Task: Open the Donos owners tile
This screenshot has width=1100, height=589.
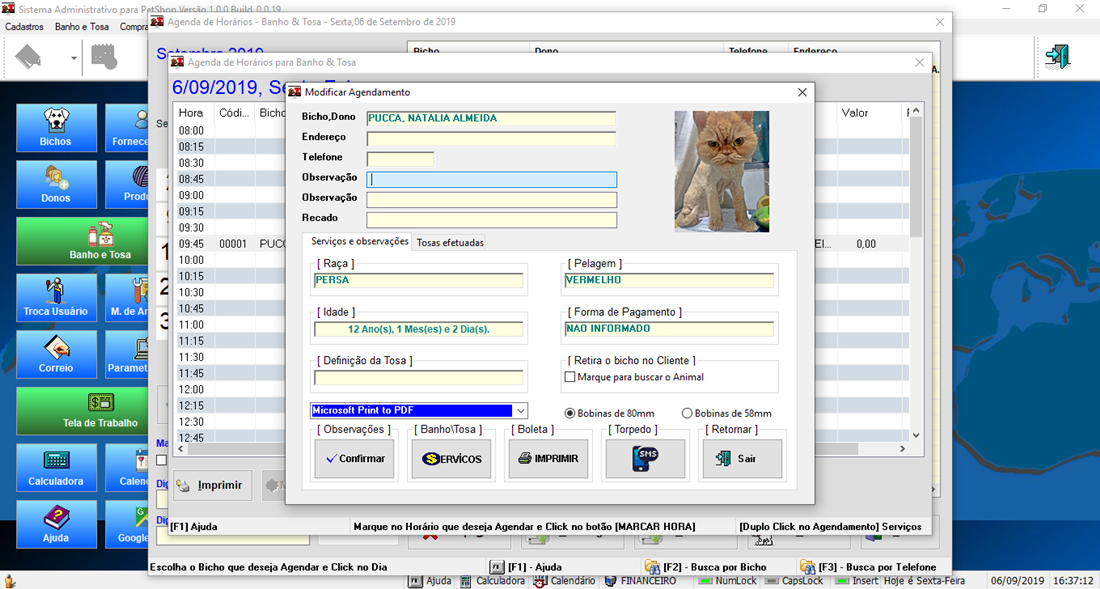Action: click(x=56, y=184)
